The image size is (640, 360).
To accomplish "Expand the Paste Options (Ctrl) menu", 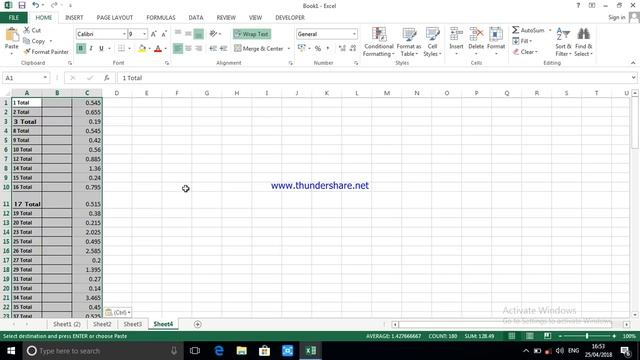I will click(x=118, y=312).
